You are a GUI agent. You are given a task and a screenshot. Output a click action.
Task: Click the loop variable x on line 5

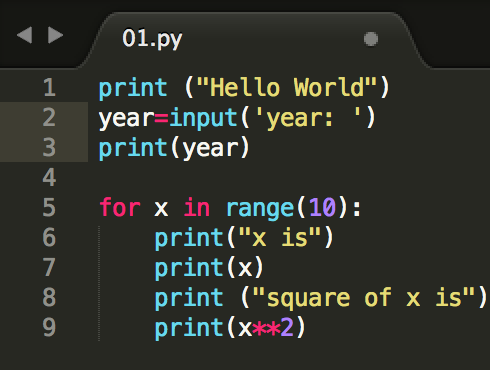coord(161,209)
